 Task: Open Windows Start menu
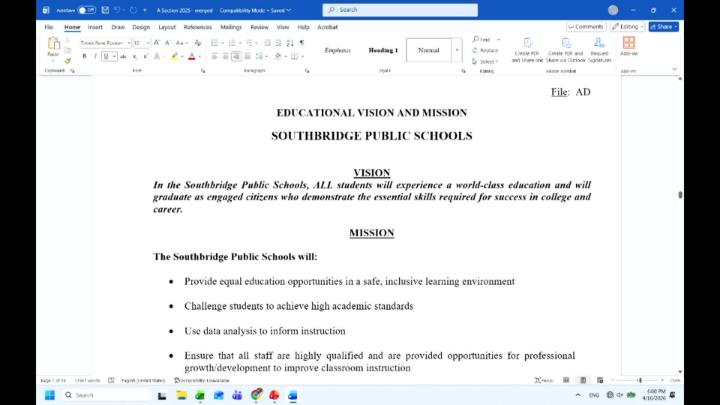(x=50, y=395)
